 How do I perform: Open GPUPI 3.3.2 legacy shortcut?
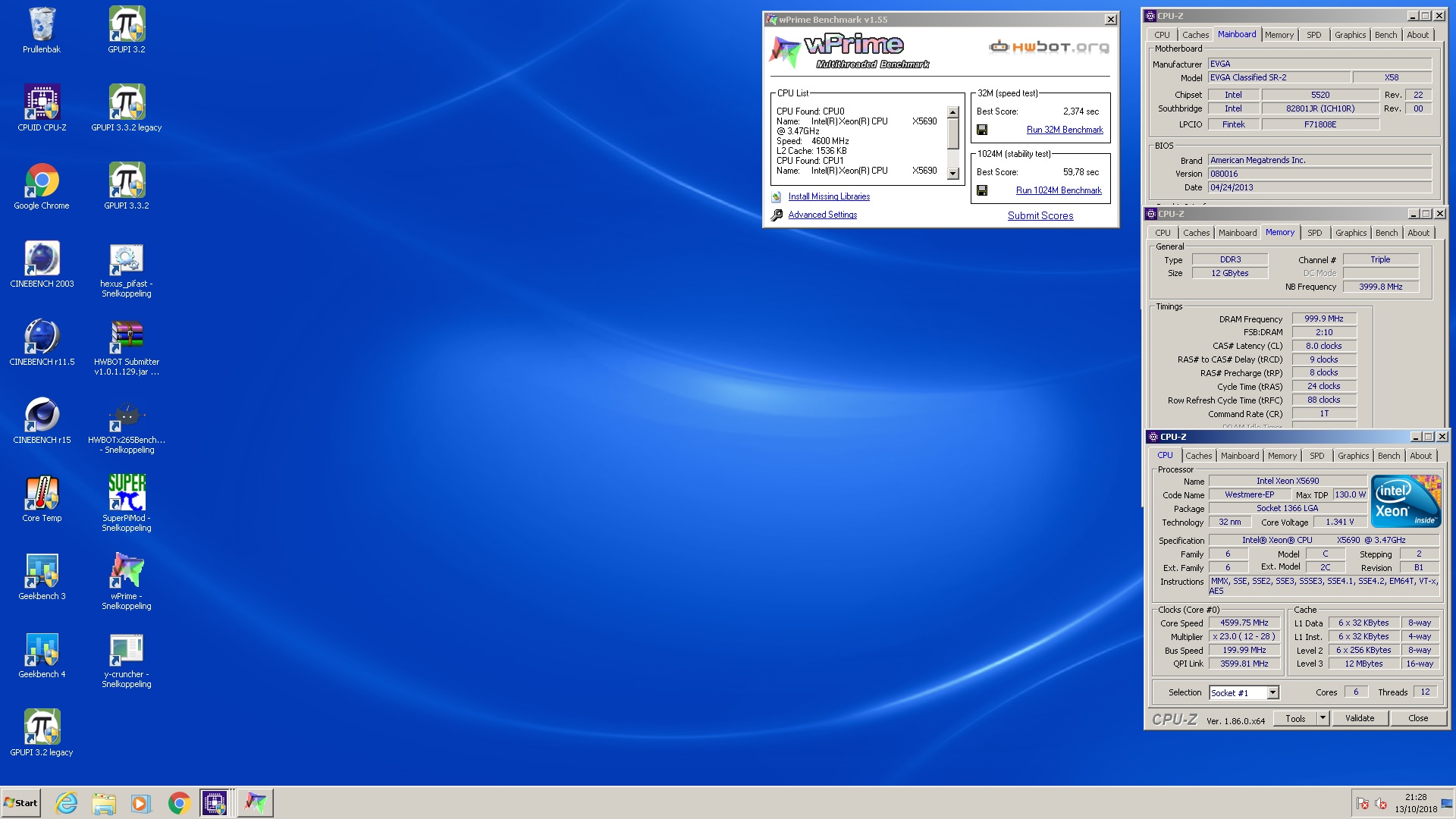[x=127, y=108]
